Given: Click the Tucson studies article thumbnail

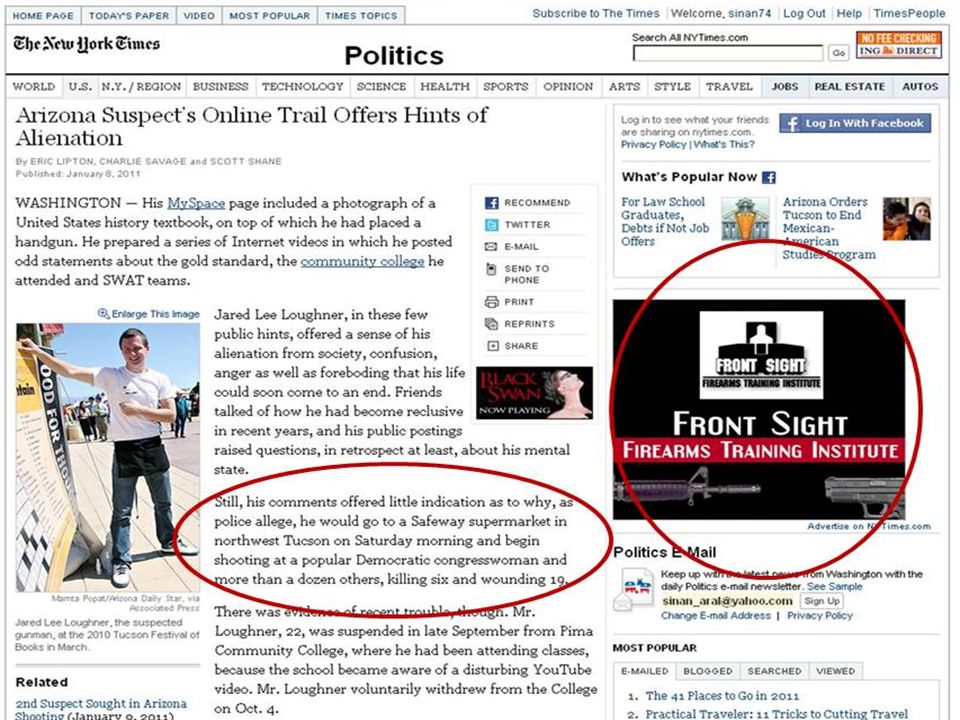Looking at the screenshot, I should coord(907,219).
